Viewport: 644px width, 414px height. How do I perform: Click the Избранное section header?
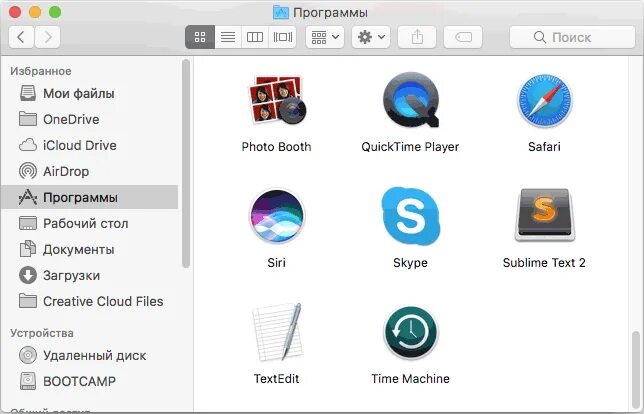pos(41,71)
